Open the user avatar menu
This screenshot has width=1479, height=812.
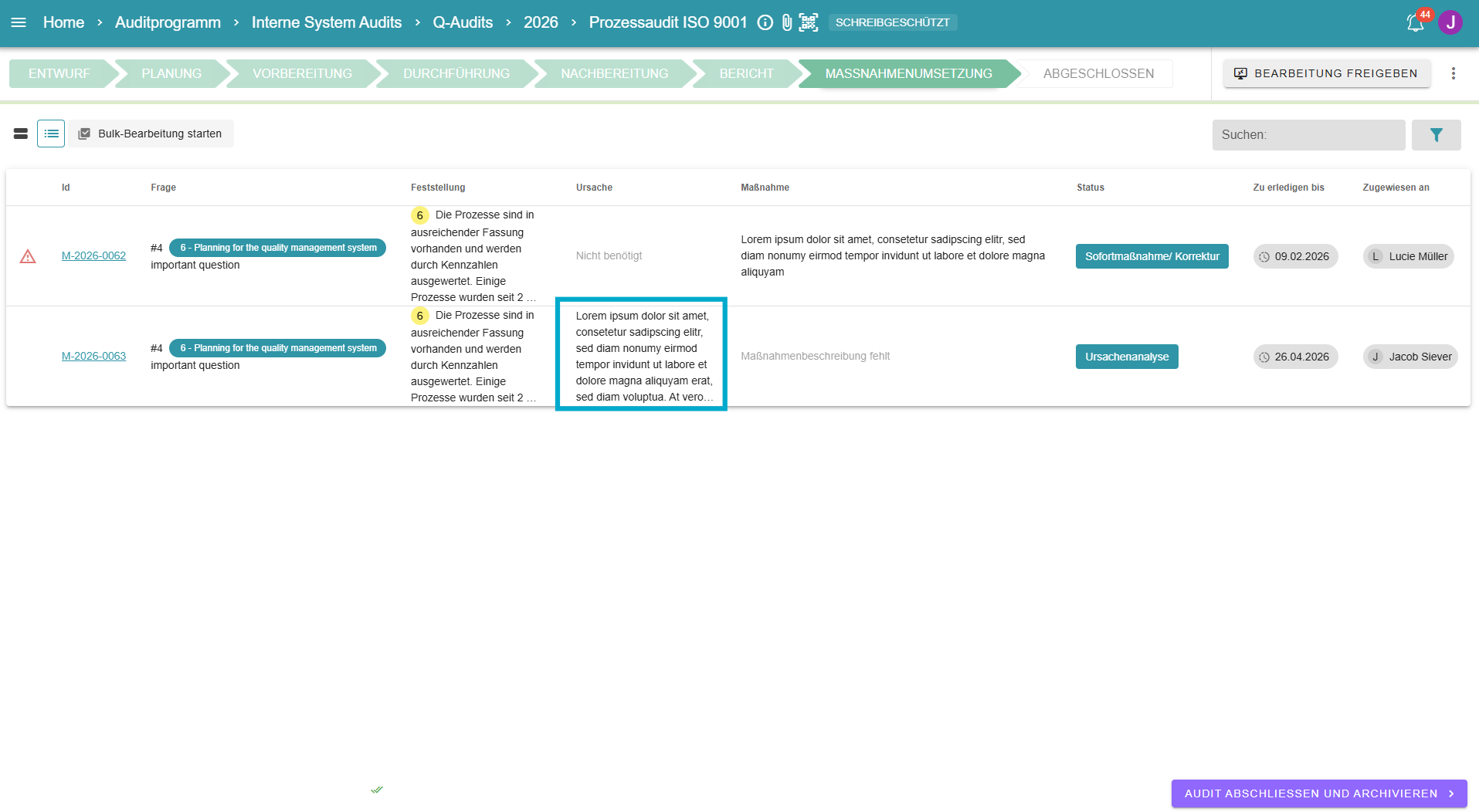[1450, 22]
